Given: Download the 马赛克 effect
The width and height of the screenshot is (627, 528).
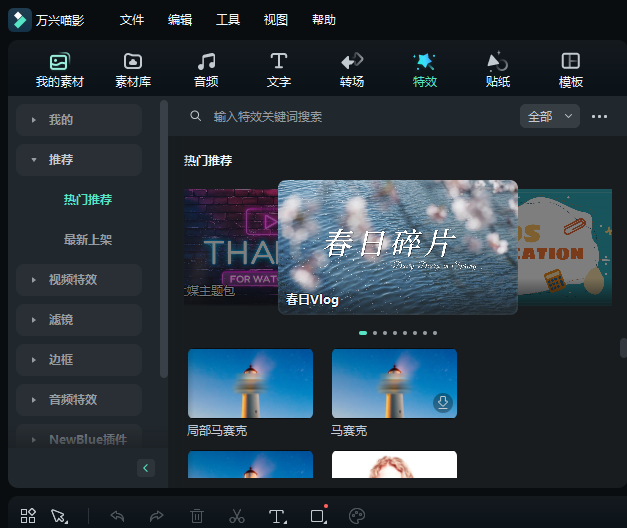Looking at the screenshot, I should pyautogui.click(x=443, y=402).
